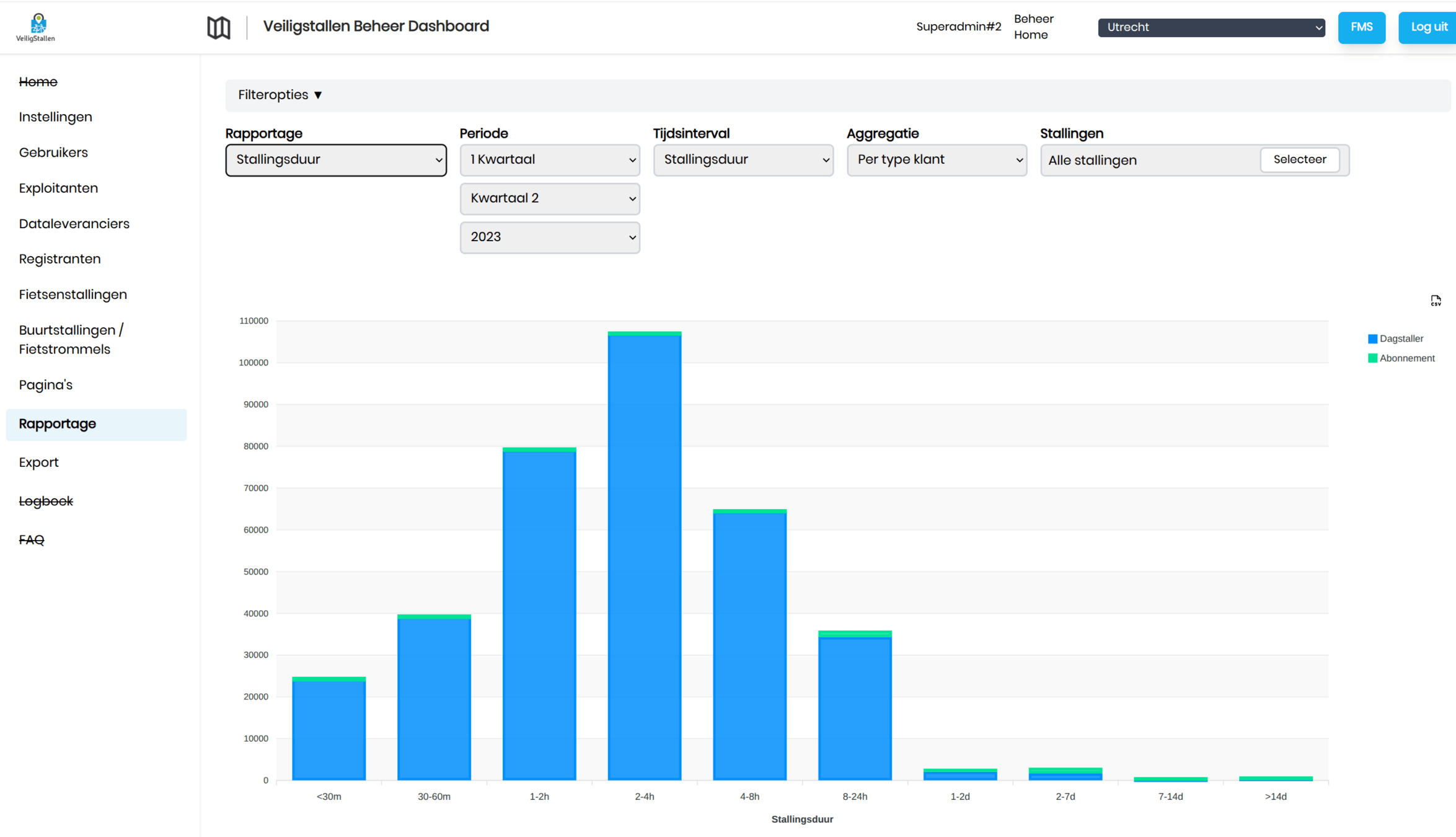Screen dimensions: 1456x837
Task: Click the Selecteer stallingen button
Action: click(x=1299, y=160)
